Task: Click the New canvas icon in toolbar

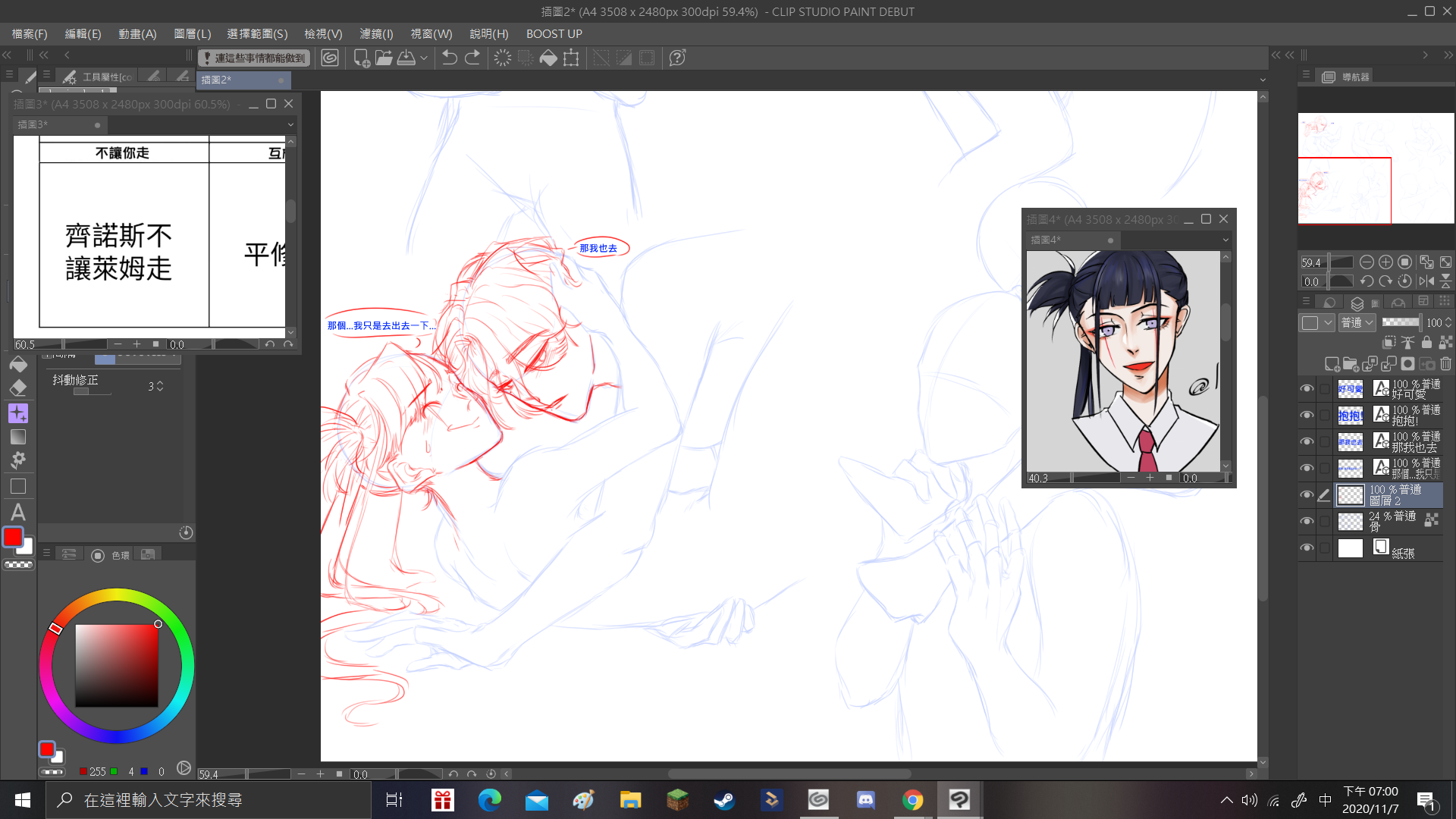Action: click(362, 58)
